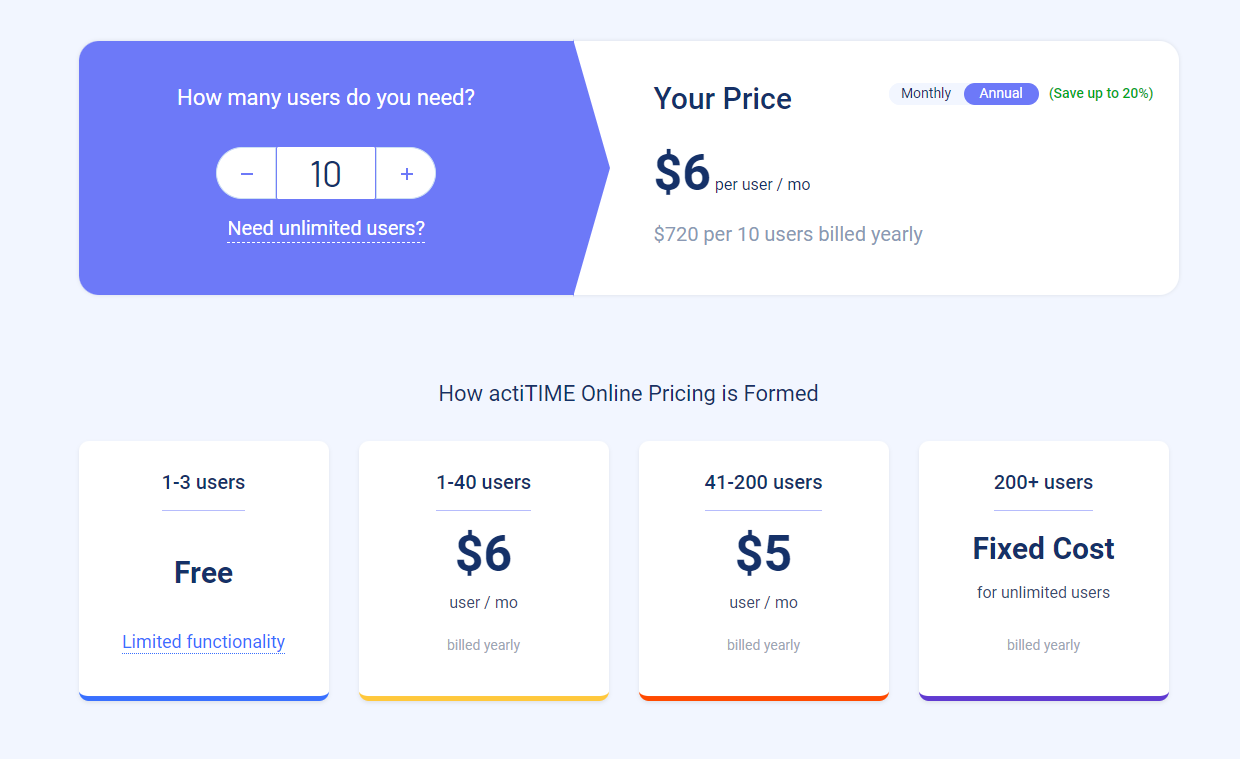Screen dimensions: 1240x759
Task: Choose the 200+ users plan heading
Action: click(x=1043, y=482)
